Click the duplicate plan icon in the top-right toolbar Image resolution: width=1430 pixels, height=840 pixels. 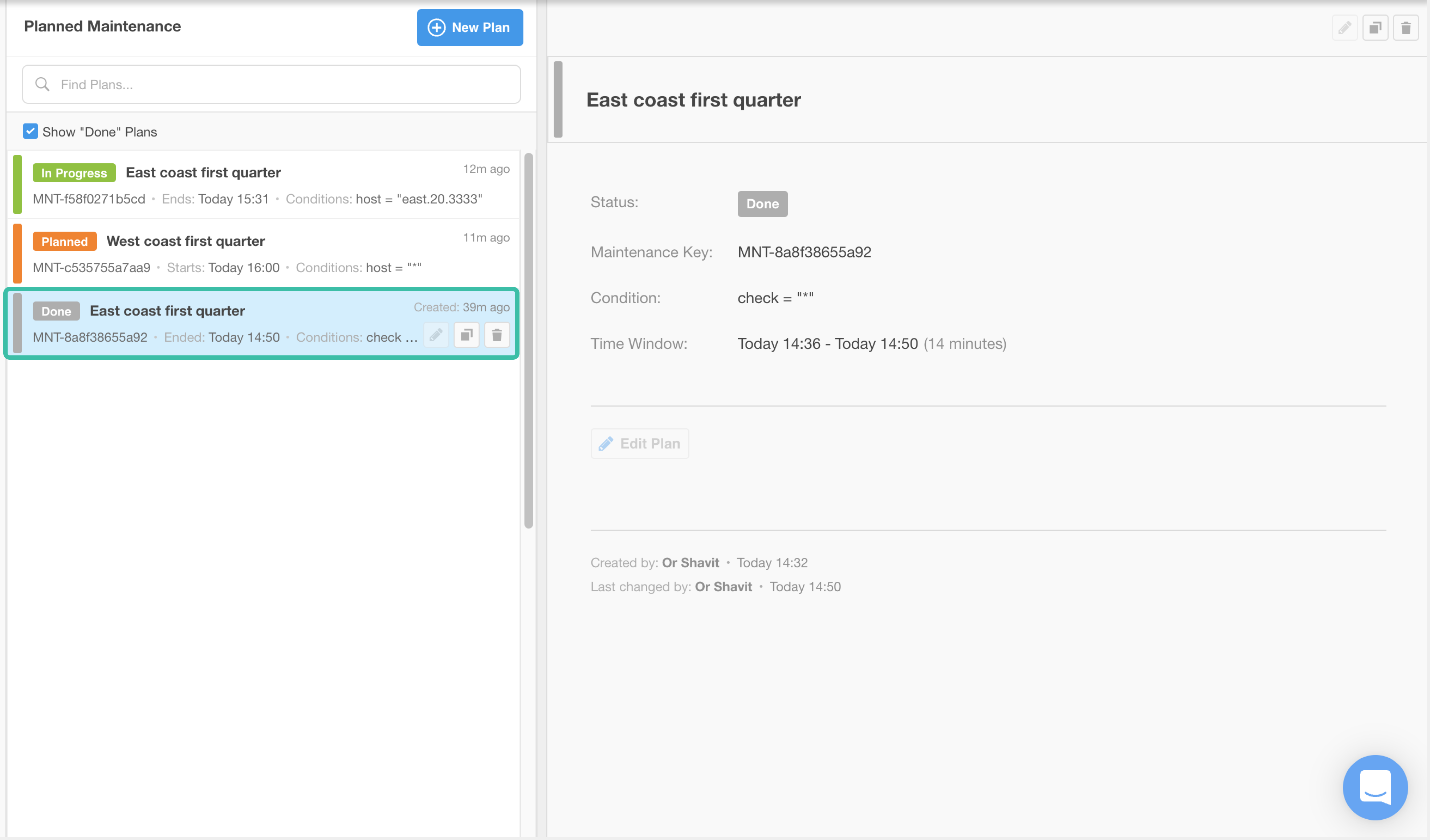pos(1375,28)
